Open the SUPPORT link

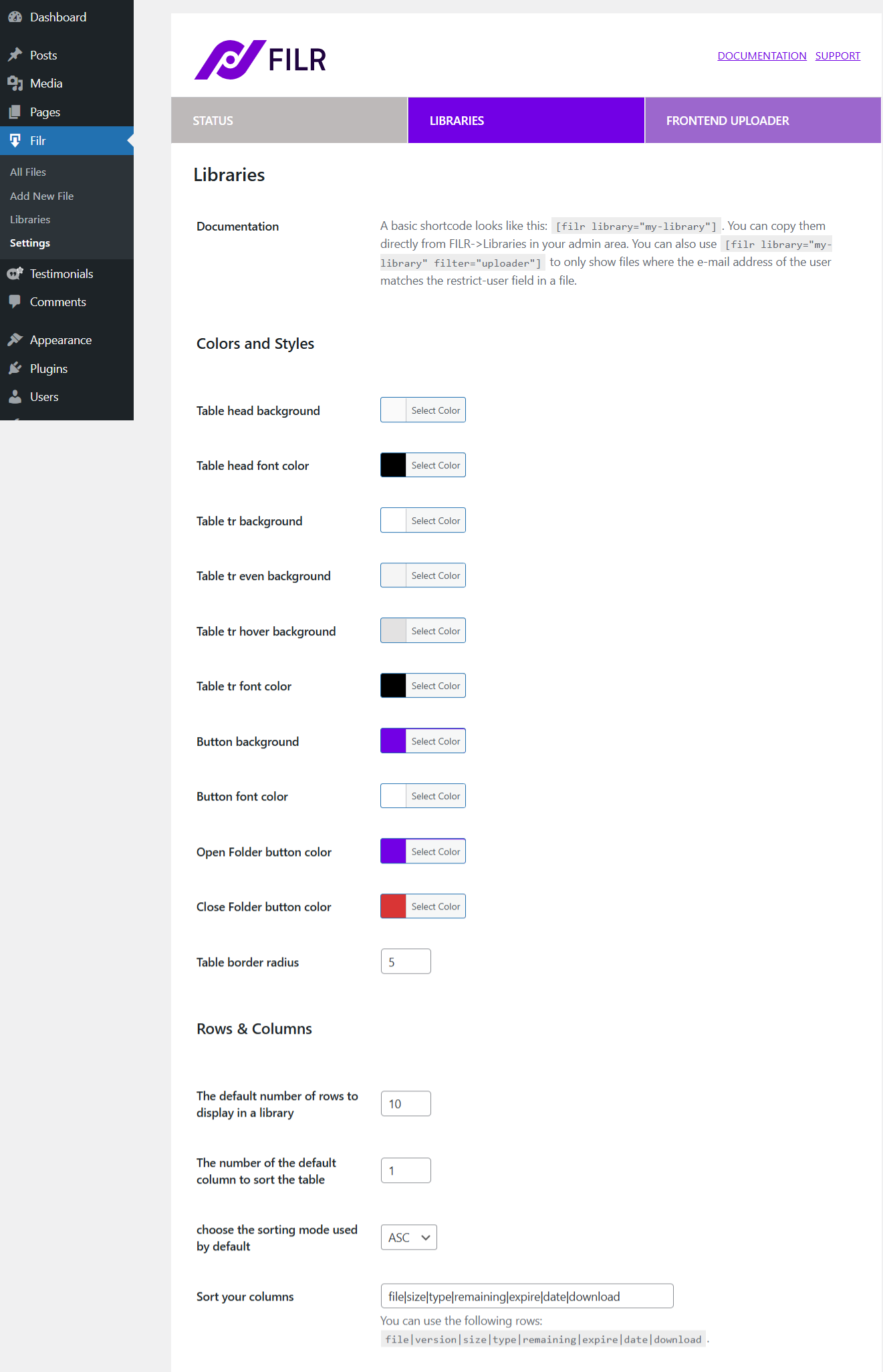(838, 55)
